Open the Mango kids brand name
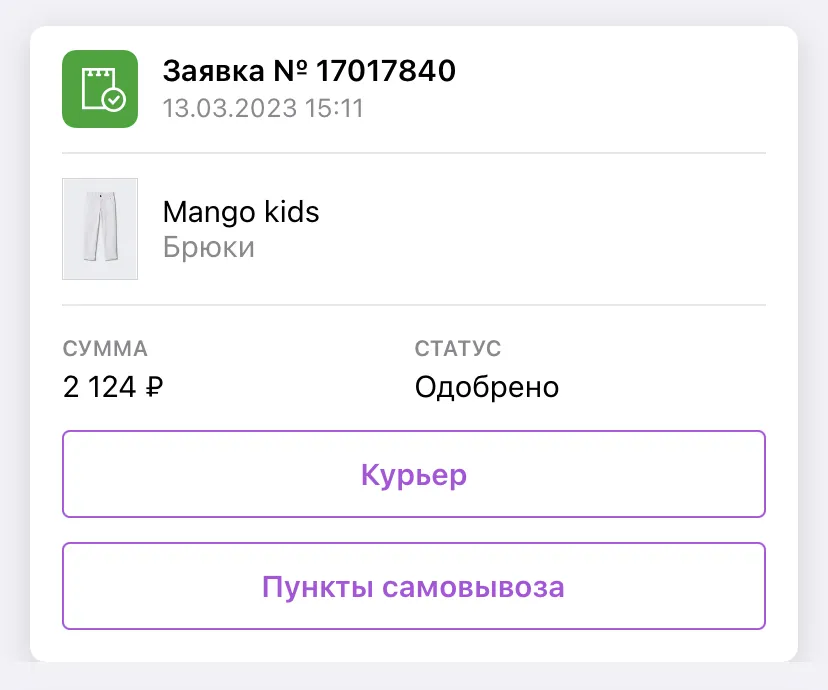 (241, 212)
